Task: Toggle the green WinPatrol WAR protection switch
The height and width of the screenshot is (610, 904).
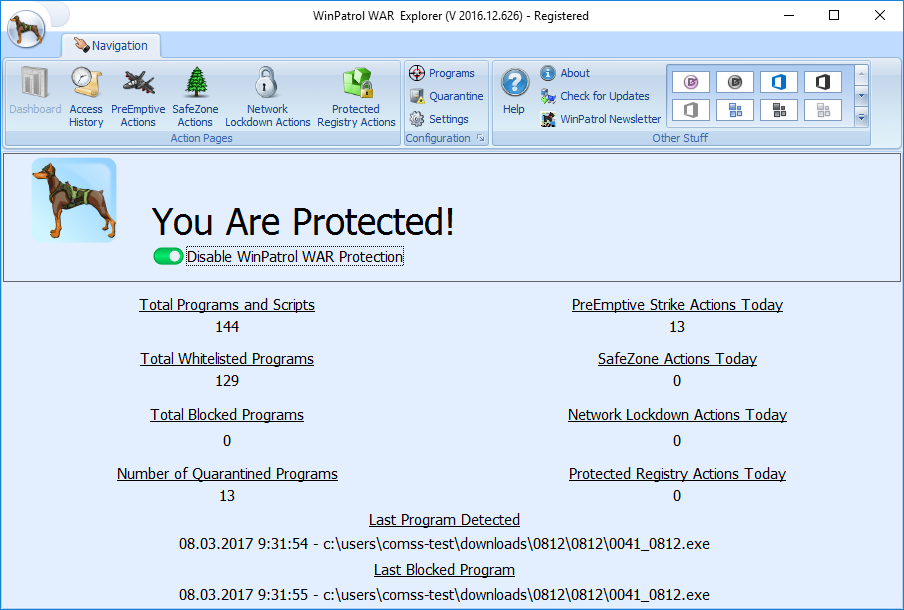Action: (x=168, y=257)
